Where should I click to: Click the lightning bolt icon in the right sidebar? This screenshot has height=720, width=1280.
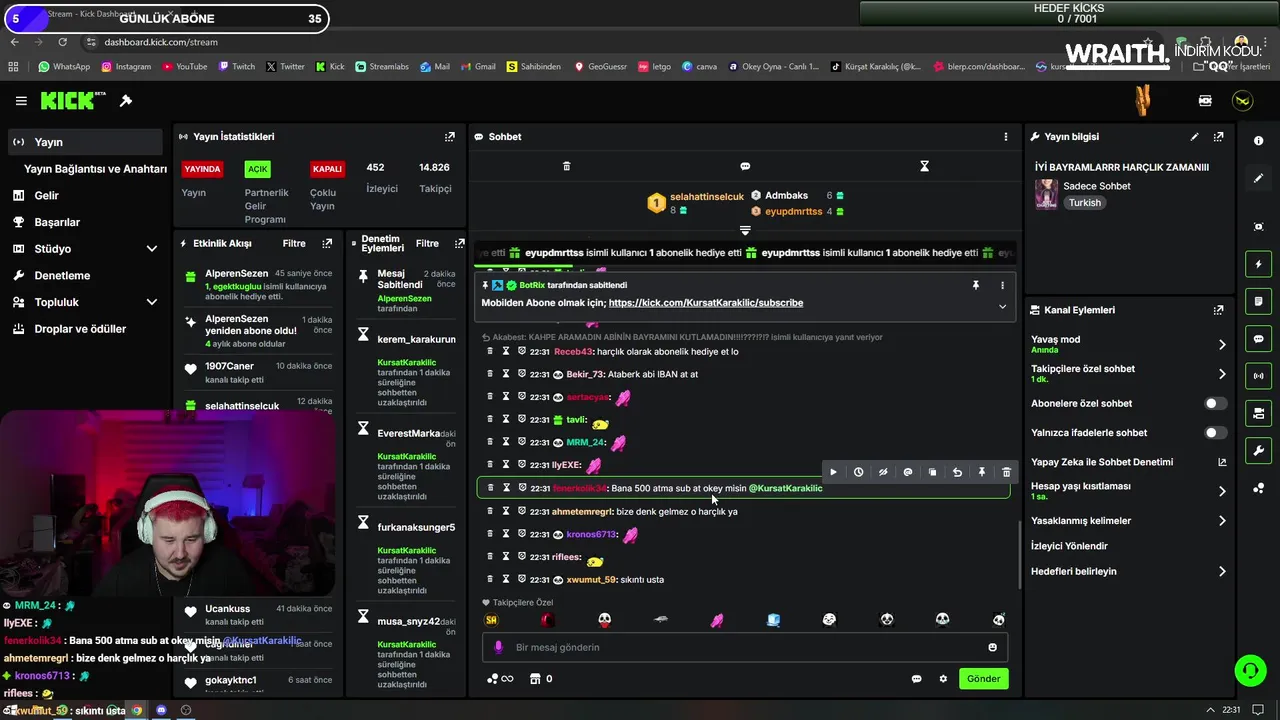click(1258, 264)
